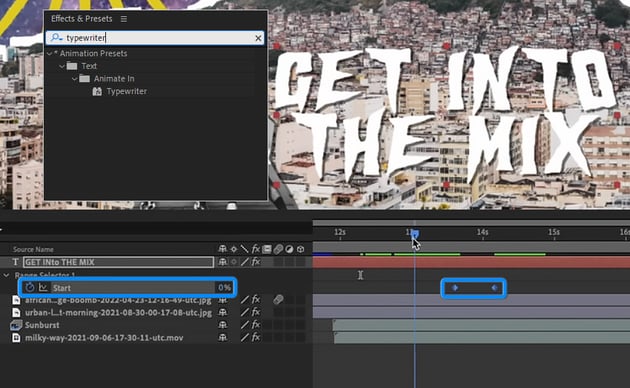Click the Source Name column header
Screen dimensions: 630x388
[33, 249]
